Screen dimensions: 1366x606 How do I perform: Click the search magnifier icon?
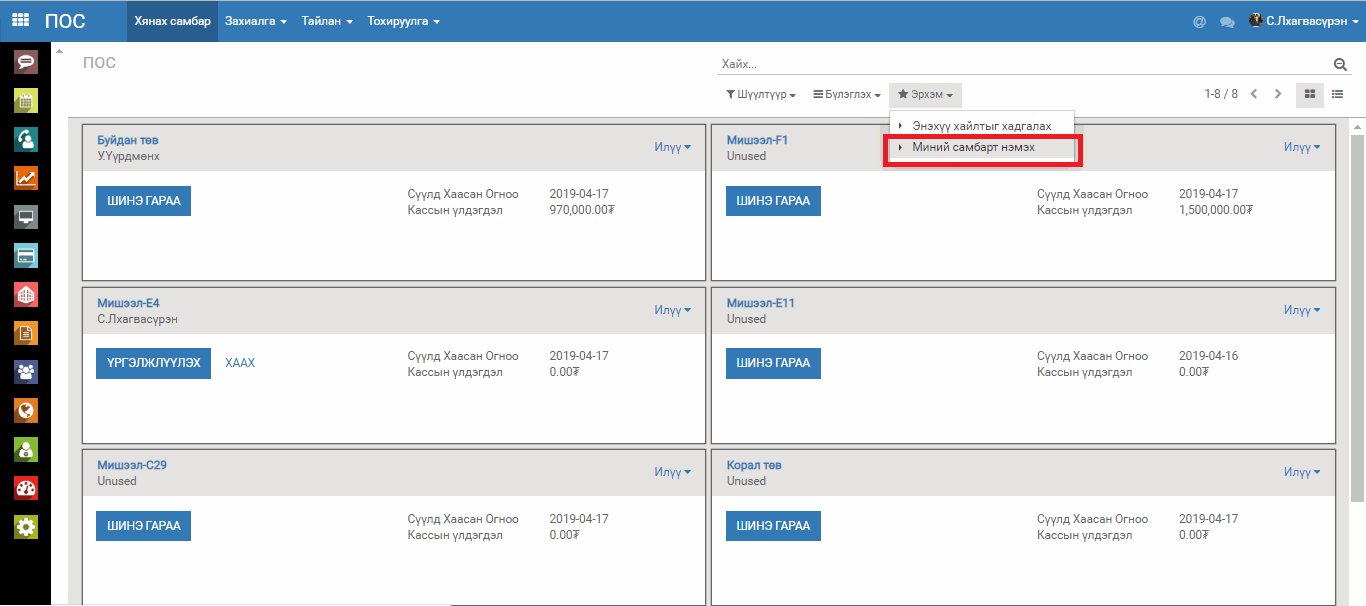pos(1340,64)
